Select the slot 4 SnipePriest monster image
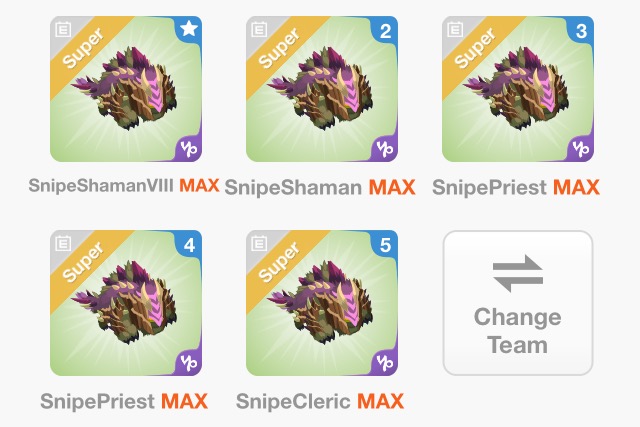 pos(124,304)
